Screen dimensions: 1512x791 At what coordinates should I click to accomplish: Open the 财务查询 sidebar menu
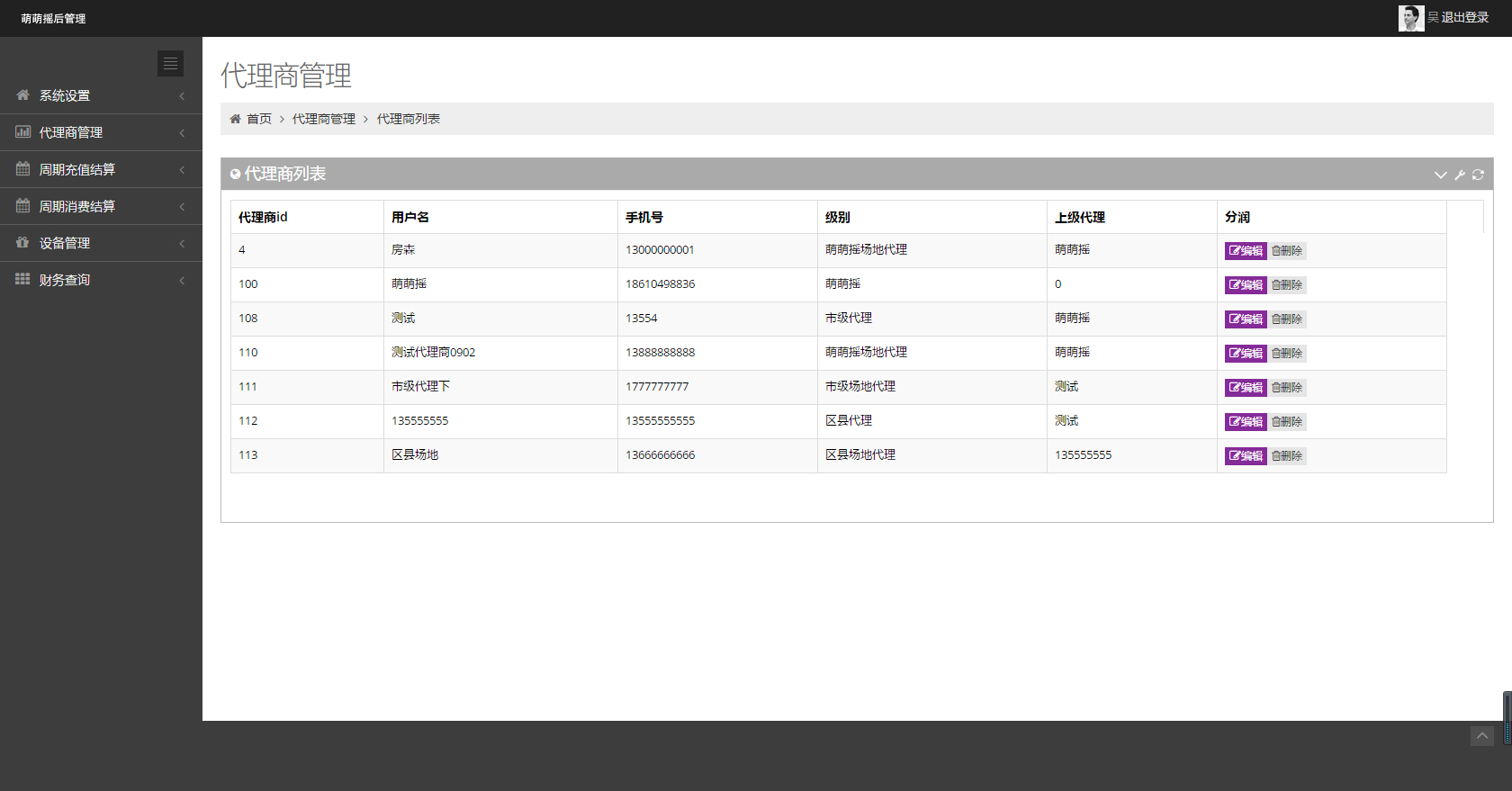101,280
